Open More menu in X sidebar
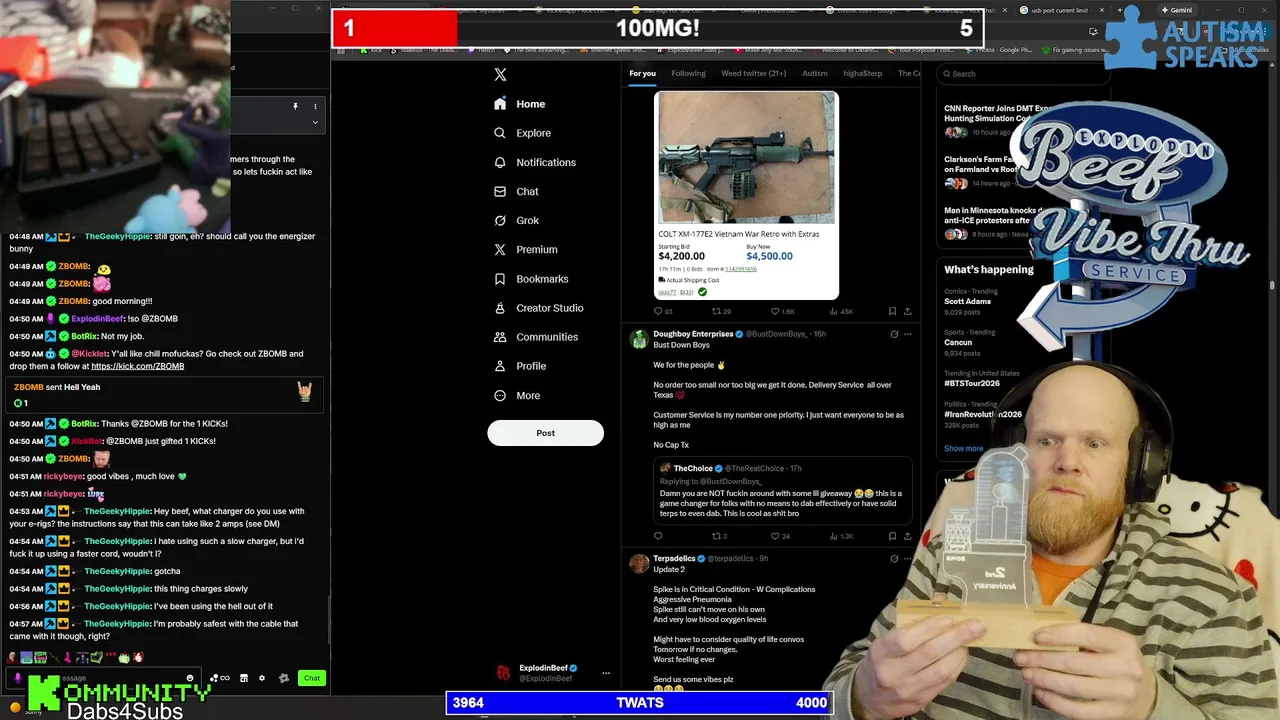Viewport: 1280px width, 720px height. (517, 396)
